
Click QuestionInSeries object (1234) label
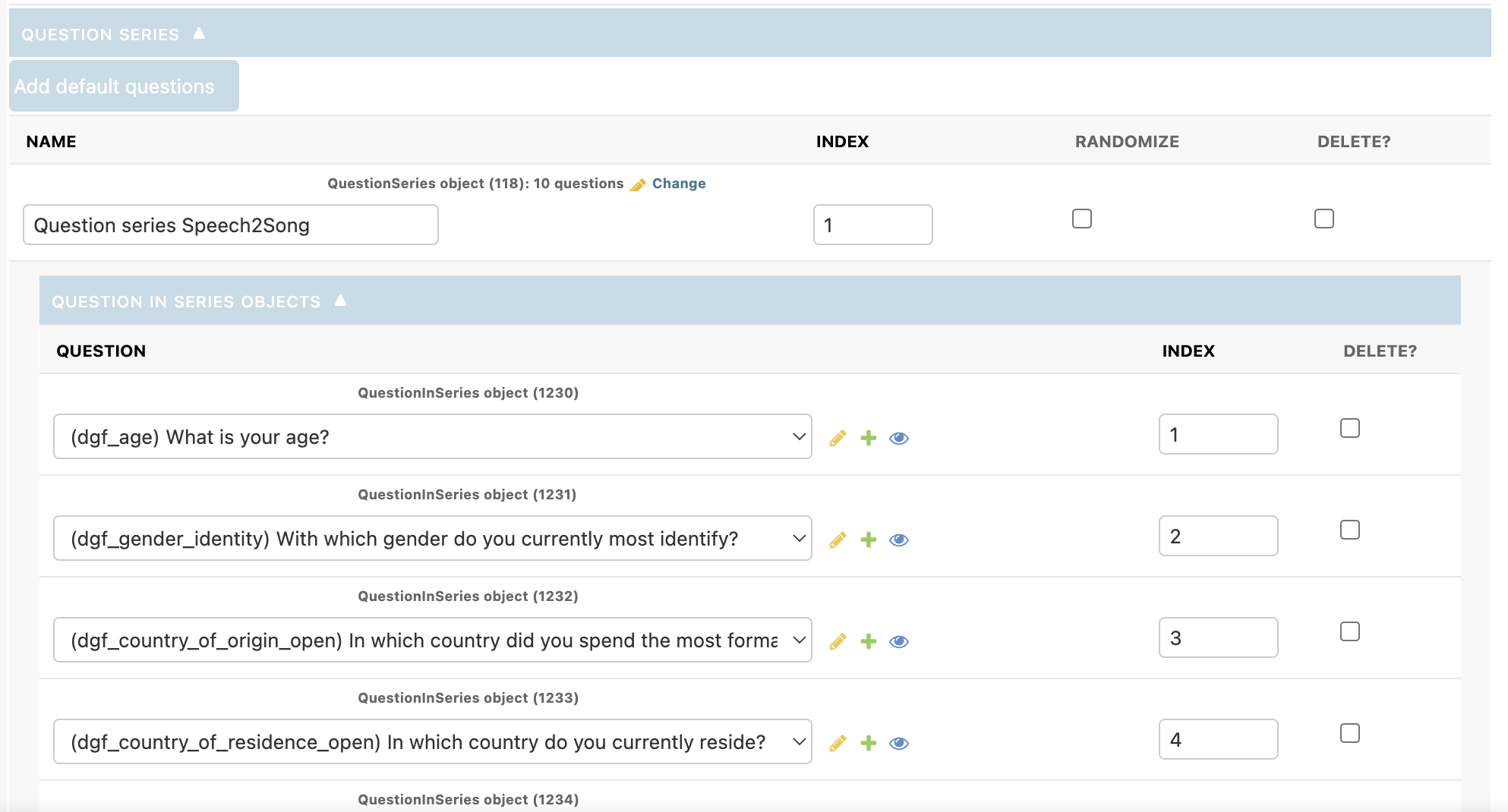coord(468,800)
